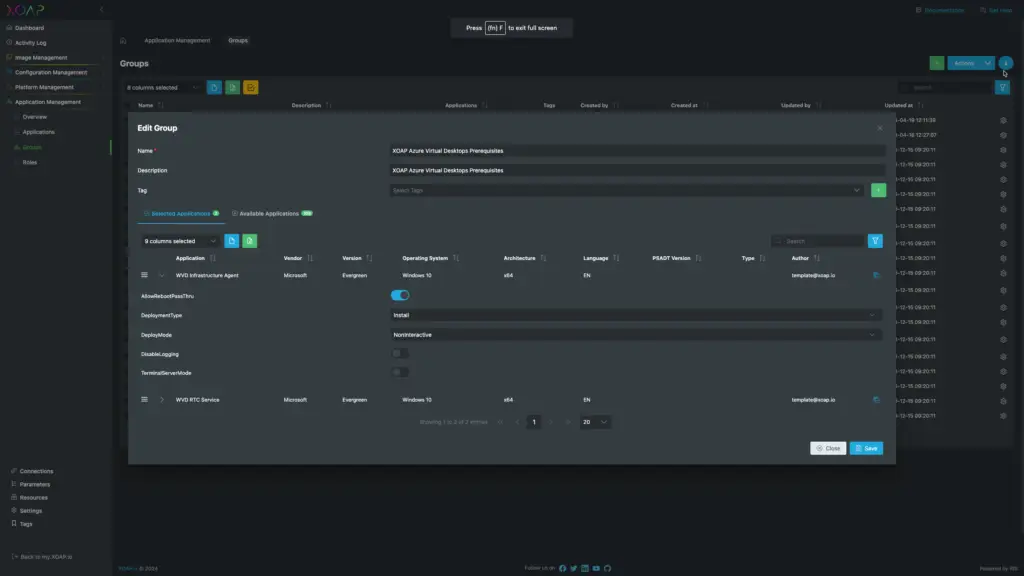Open Configuration Management in the sidebar
Screen dimensions: 1024x576
(x=50, y=72)
